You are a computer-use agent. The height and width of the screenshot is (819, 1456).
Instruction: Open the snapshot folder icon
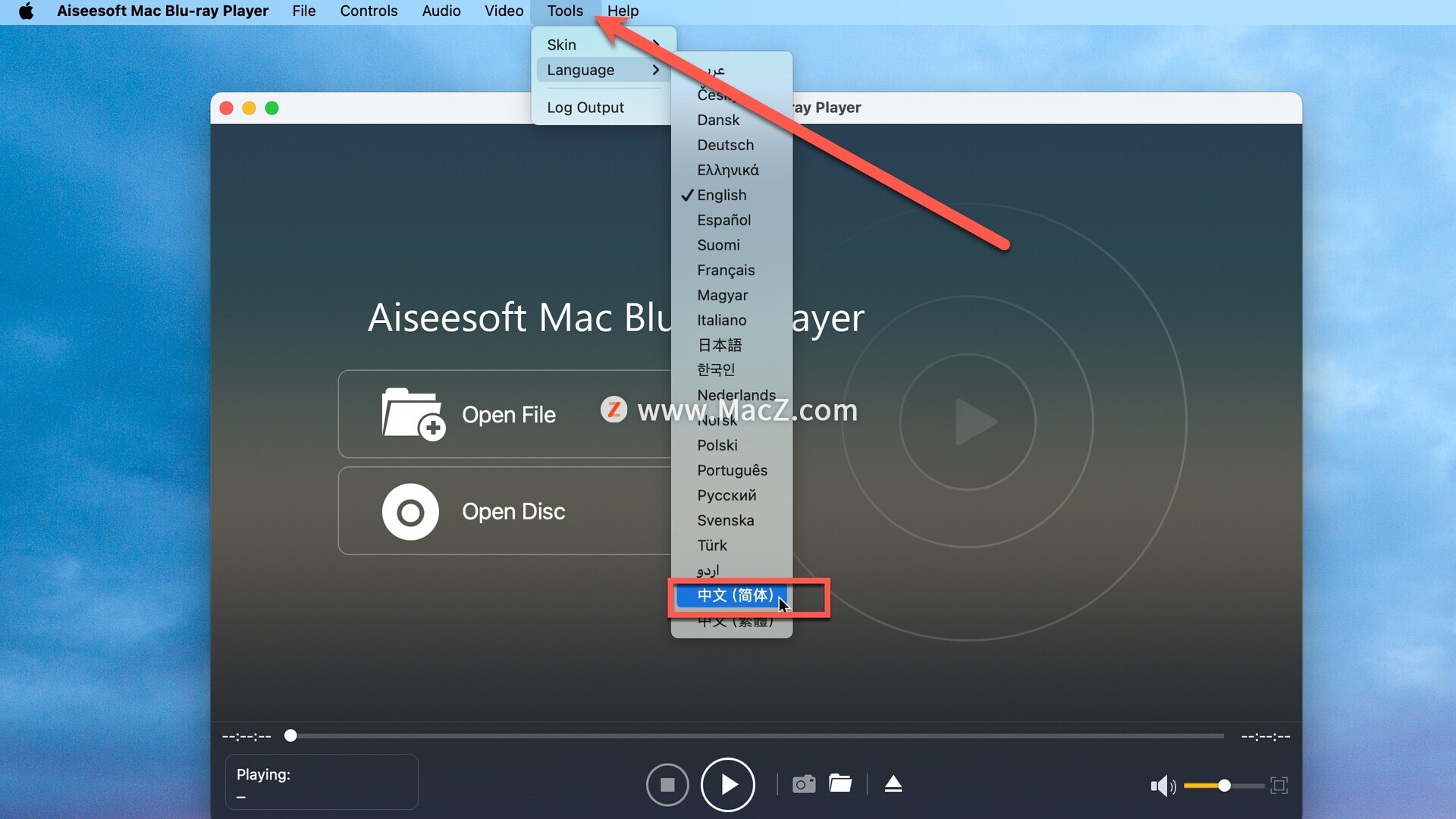coord(840,783)
